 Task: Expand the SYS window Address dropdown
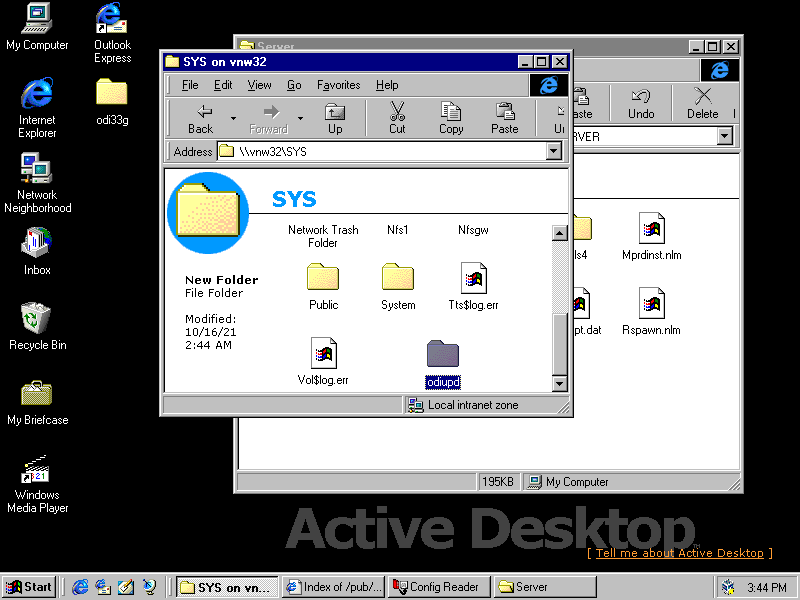[x=554, y=151]
